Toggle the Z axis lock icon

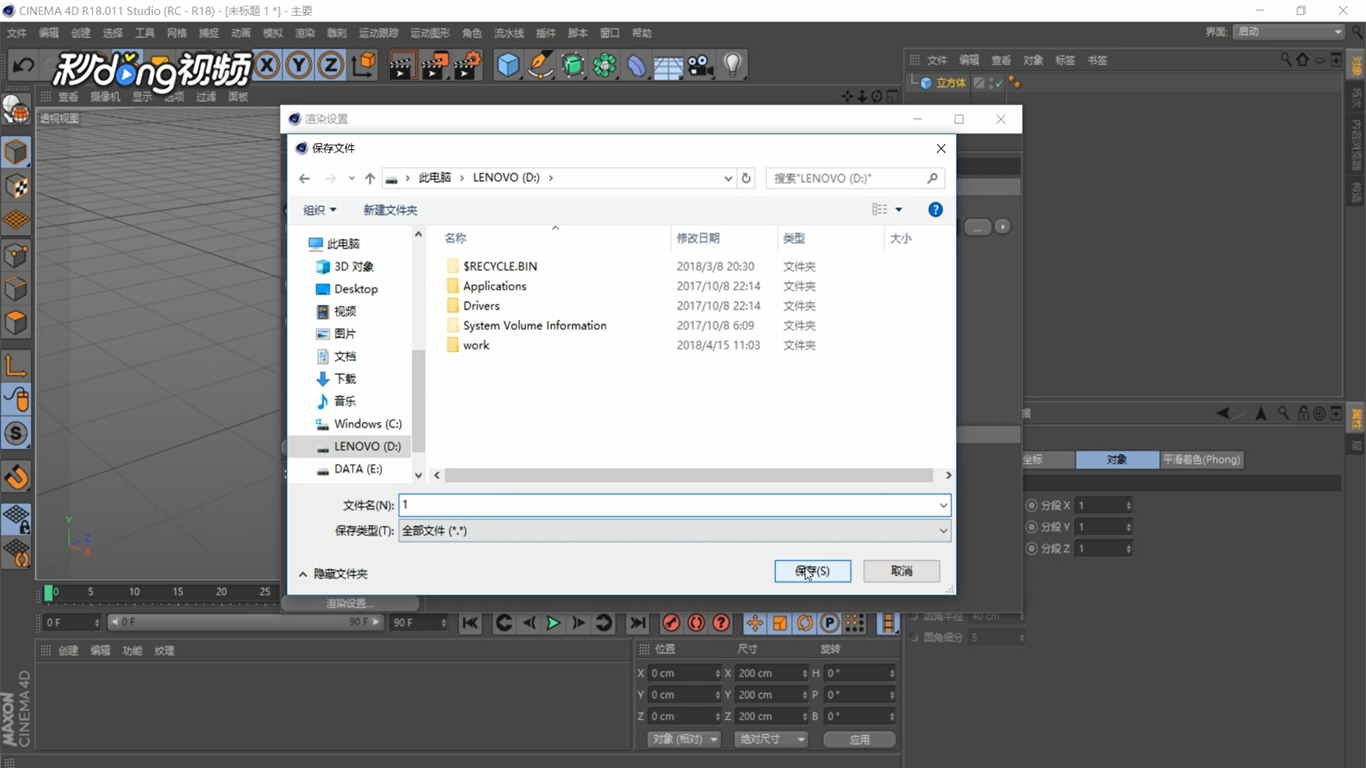tap(331, 66)
